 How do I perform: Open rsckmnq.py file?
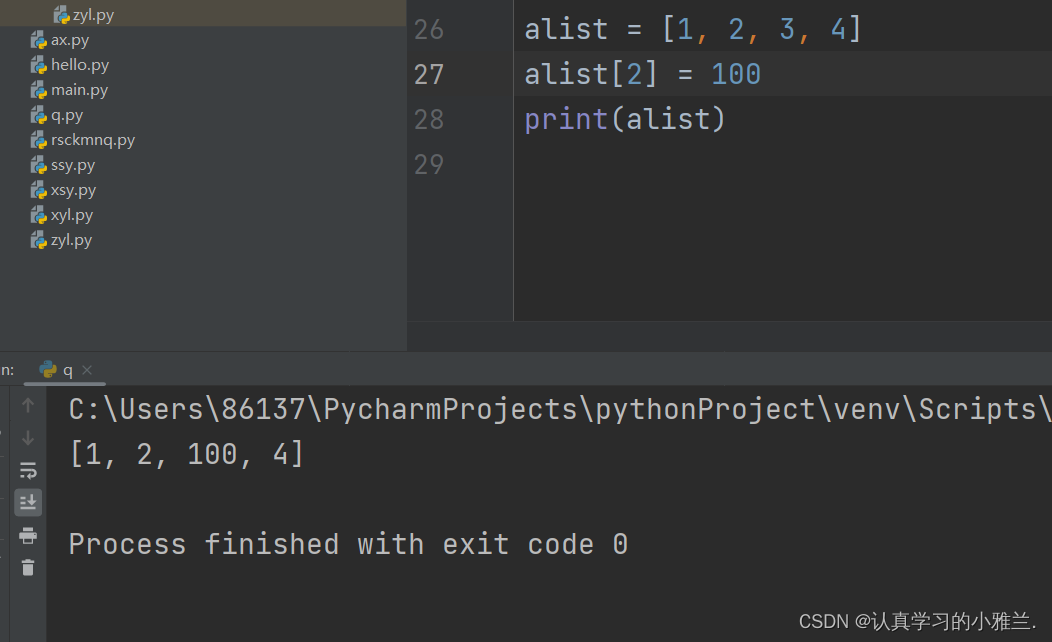pyautogui.click(x=92, y=140)
